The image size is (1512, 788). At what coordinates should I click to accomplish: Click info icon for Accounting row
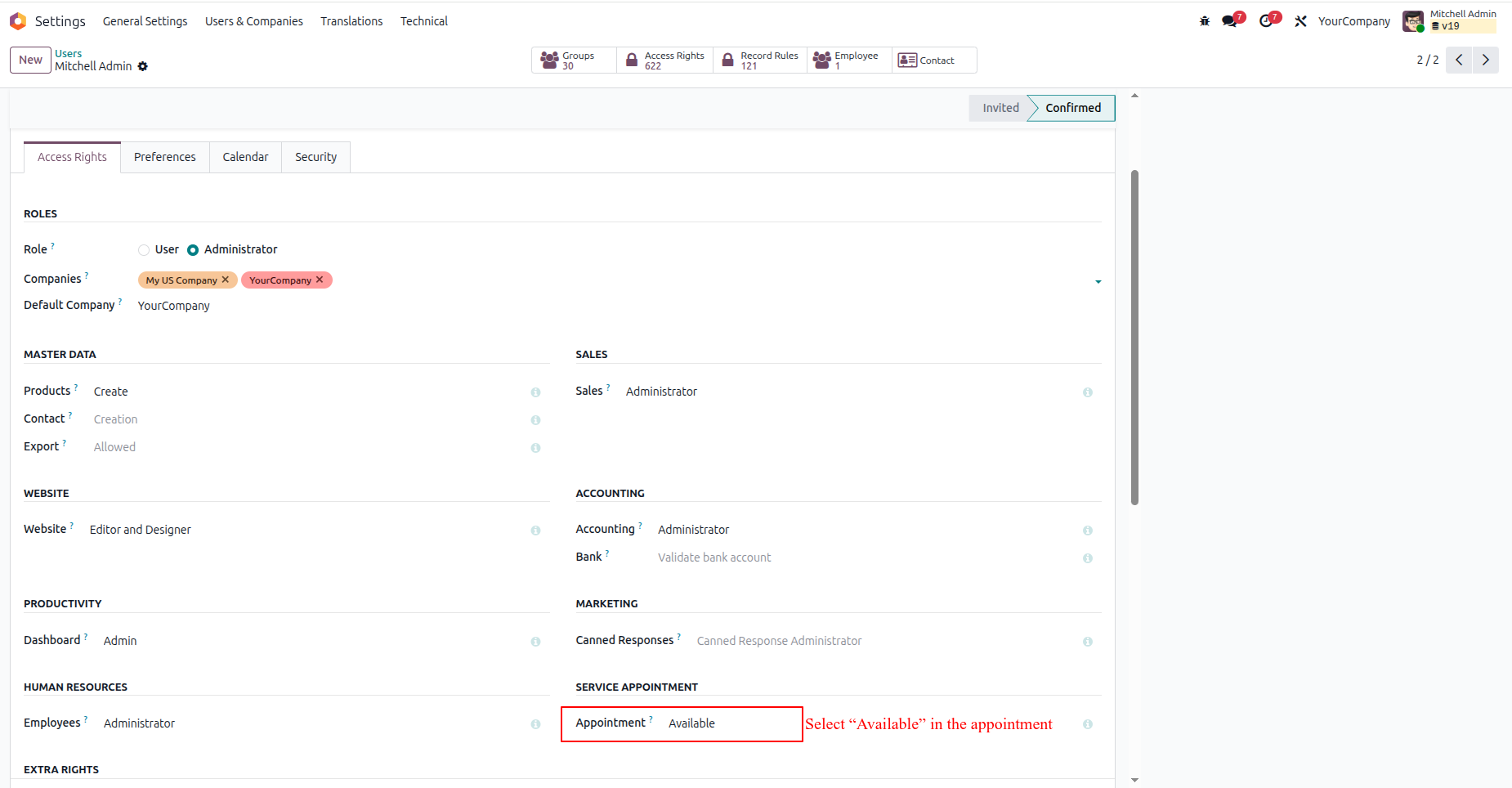click(1088, 531)
